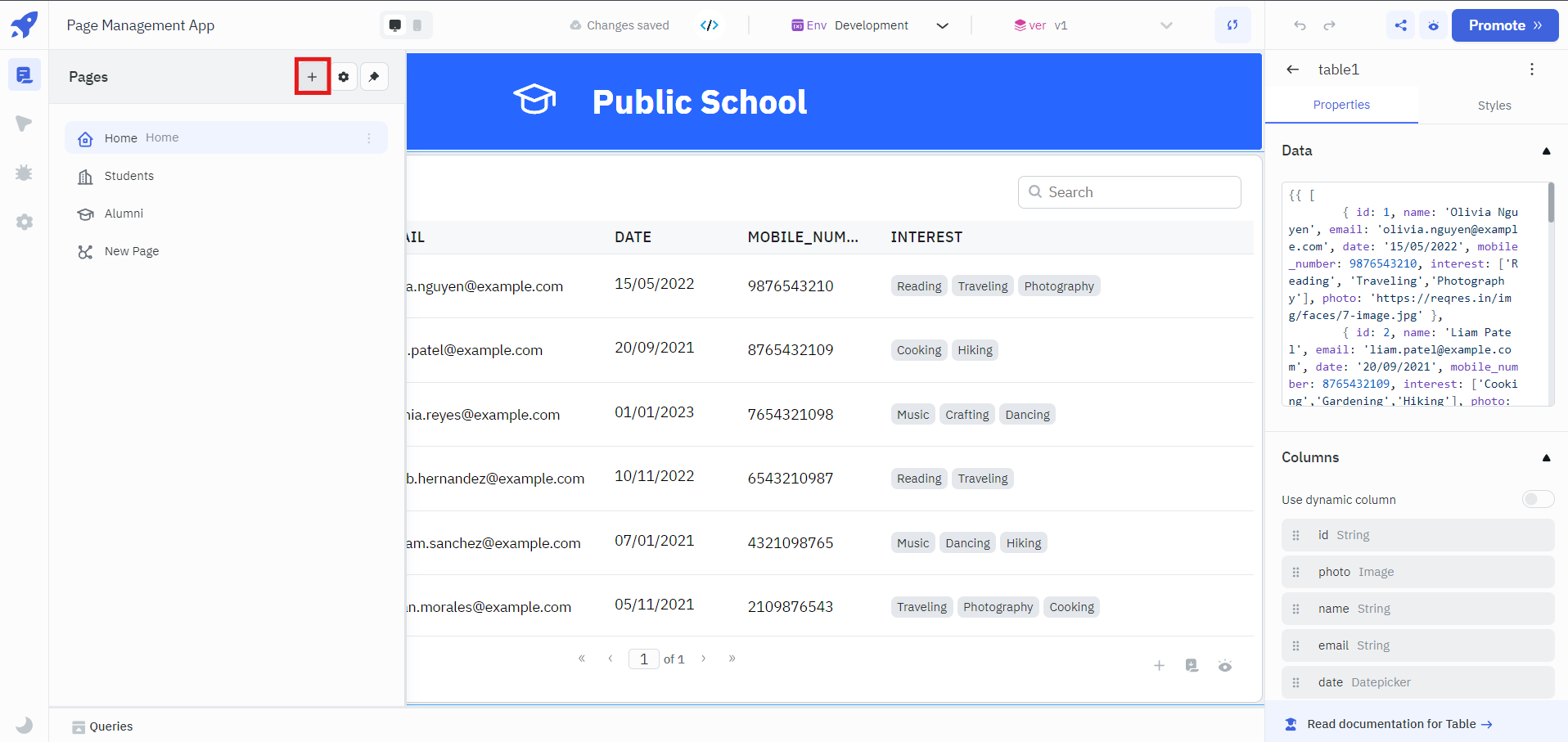Switch to the Properties tab
1568x742 pixels.
pos(1341,105)
